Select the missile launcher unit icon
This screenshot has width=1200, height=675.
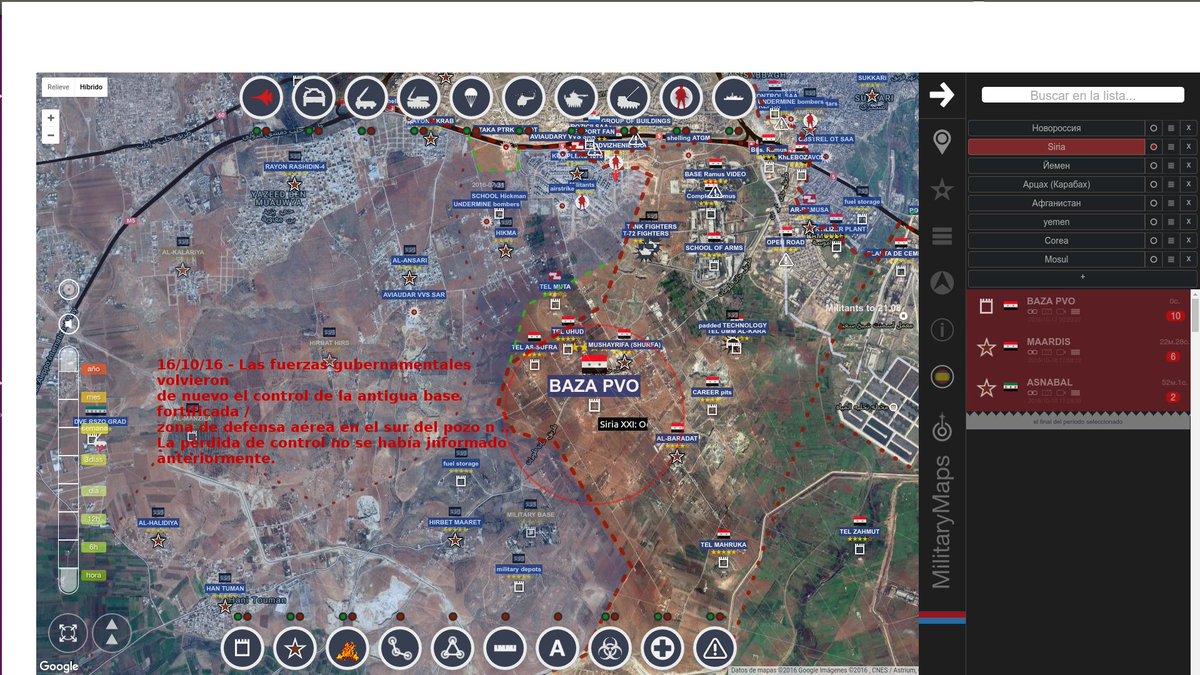(x=367, y=98)
